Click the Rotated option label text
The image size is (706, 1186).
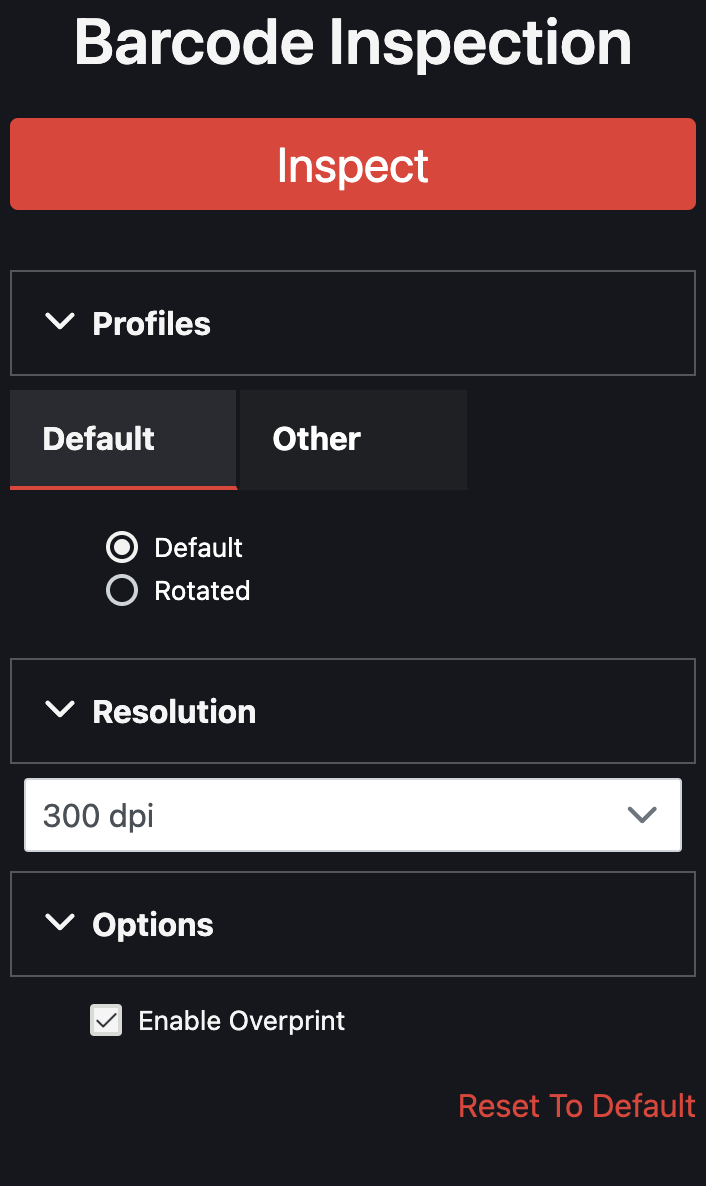pos(202,591)
